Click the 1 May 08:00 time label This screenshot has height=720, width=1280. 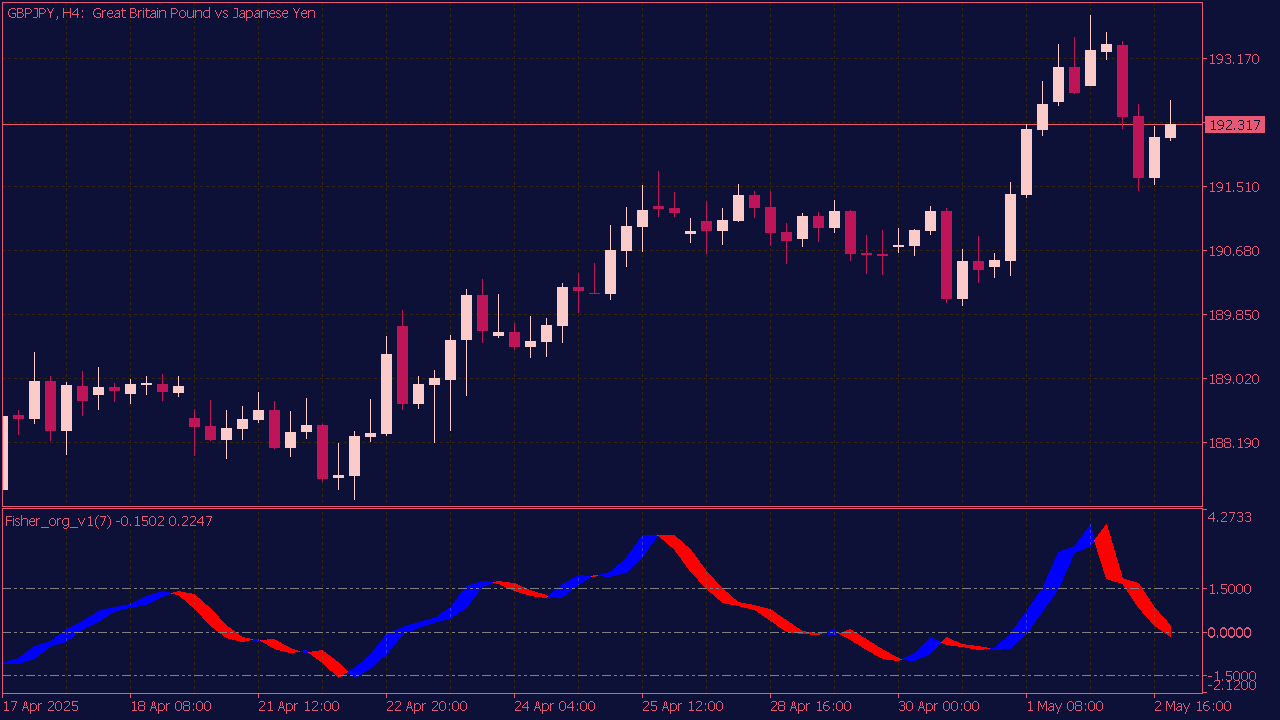pyautogui.click(x=1063, y=706)
